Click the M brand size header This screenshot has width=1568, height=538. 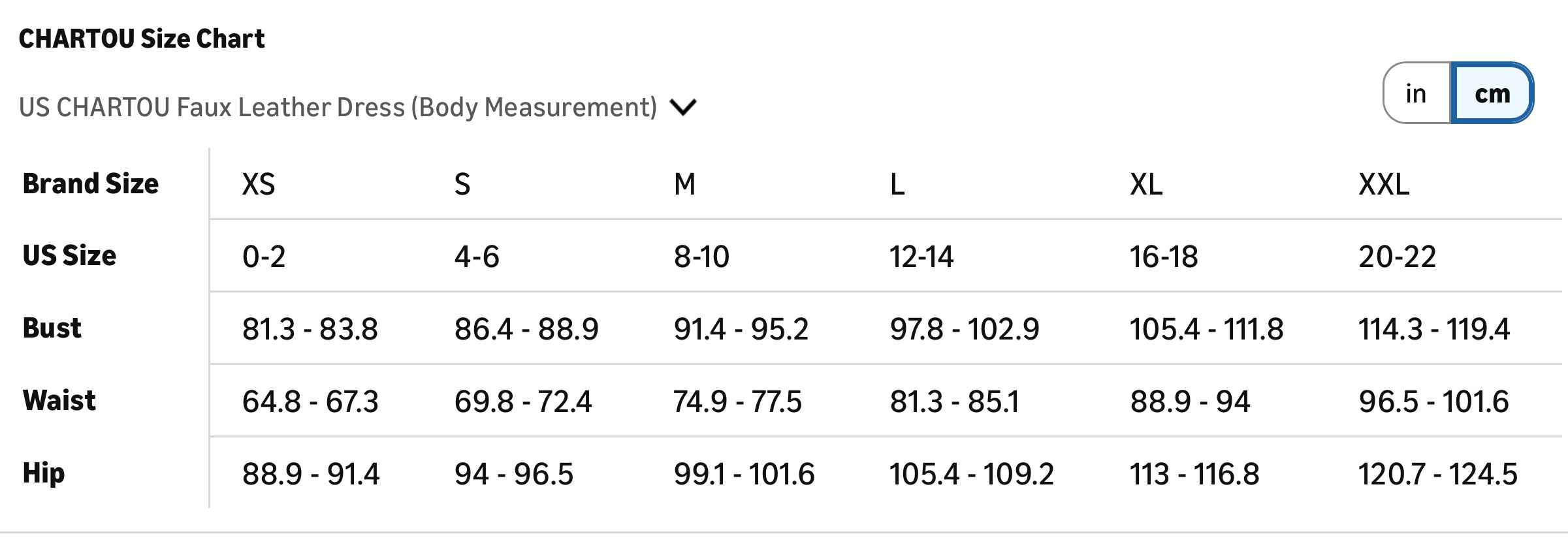point(684,185)
